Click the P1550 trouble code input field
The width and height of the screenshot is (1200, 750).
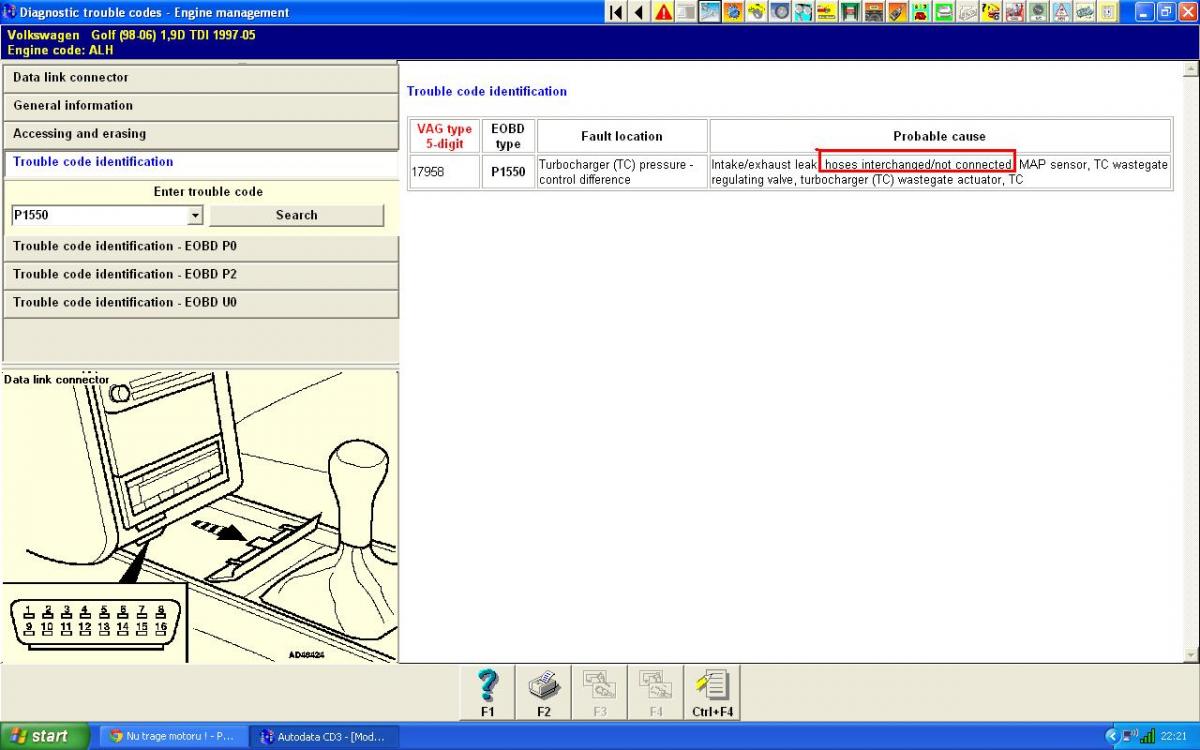[98, 215]
